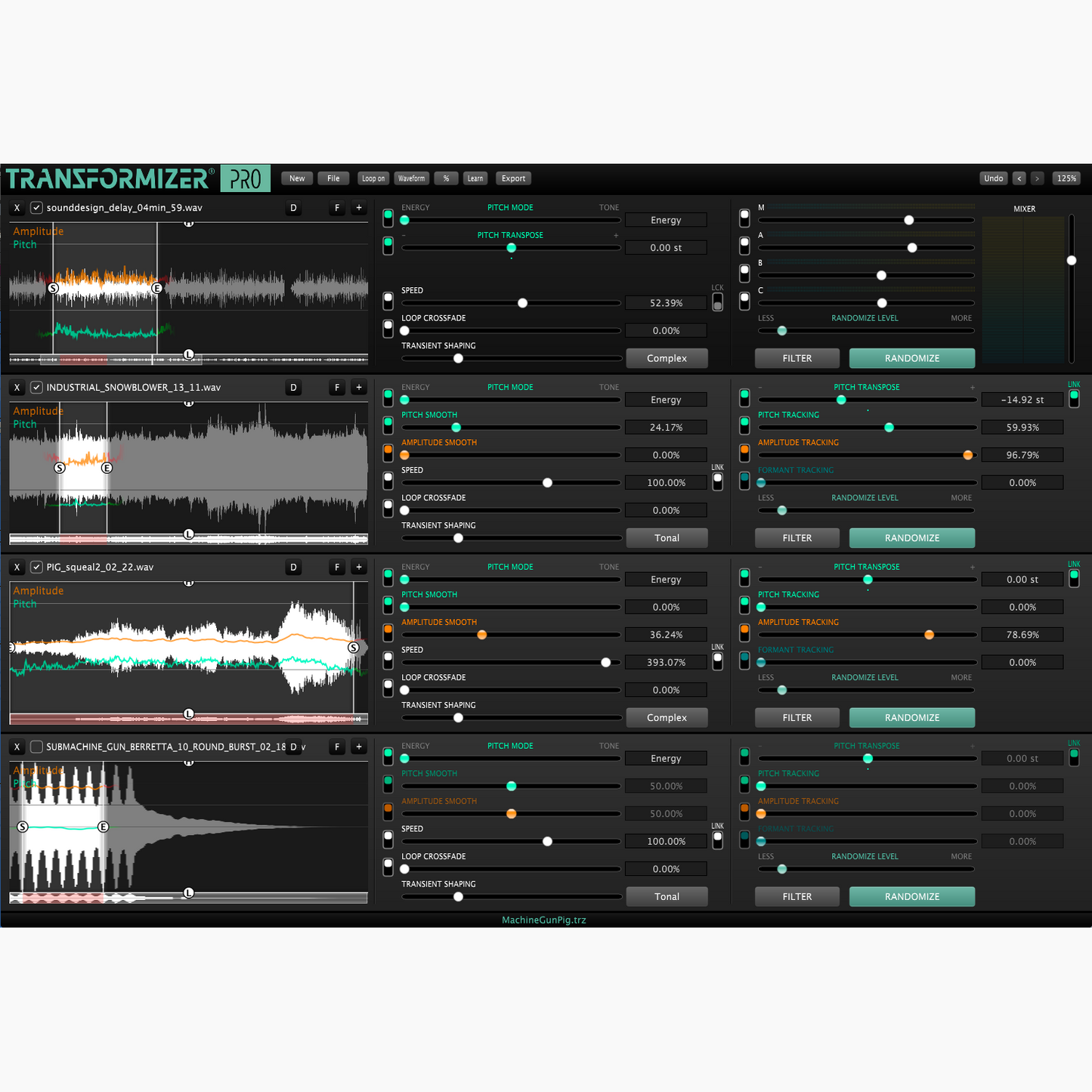Remove the SUBMACHINE_GUN_BERRETTA track with its X icon
This screenshot has width=1092, height=1092.
(17, 747)
